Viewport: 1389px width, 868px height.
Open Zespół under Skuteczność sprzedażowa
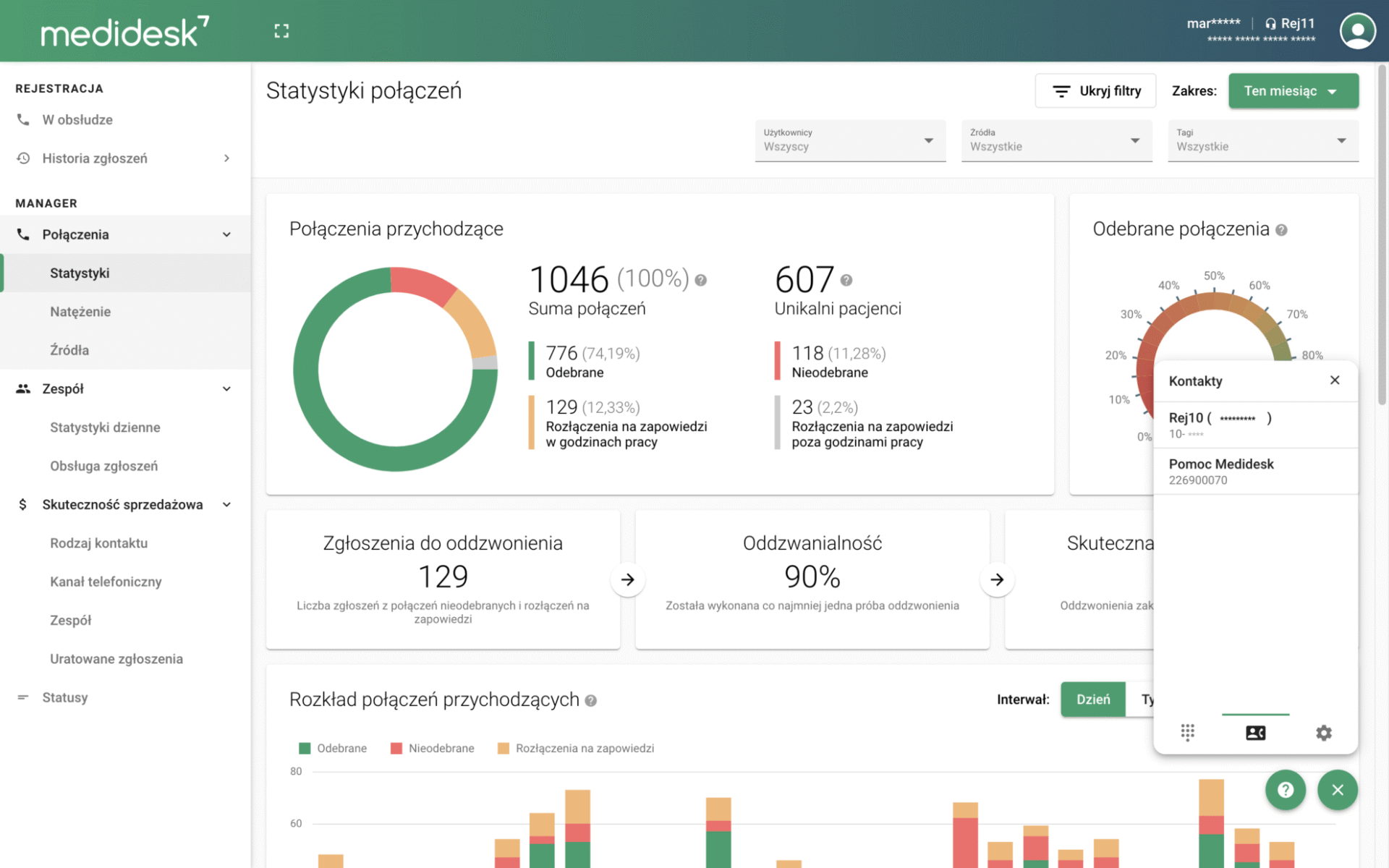(125, 620)
